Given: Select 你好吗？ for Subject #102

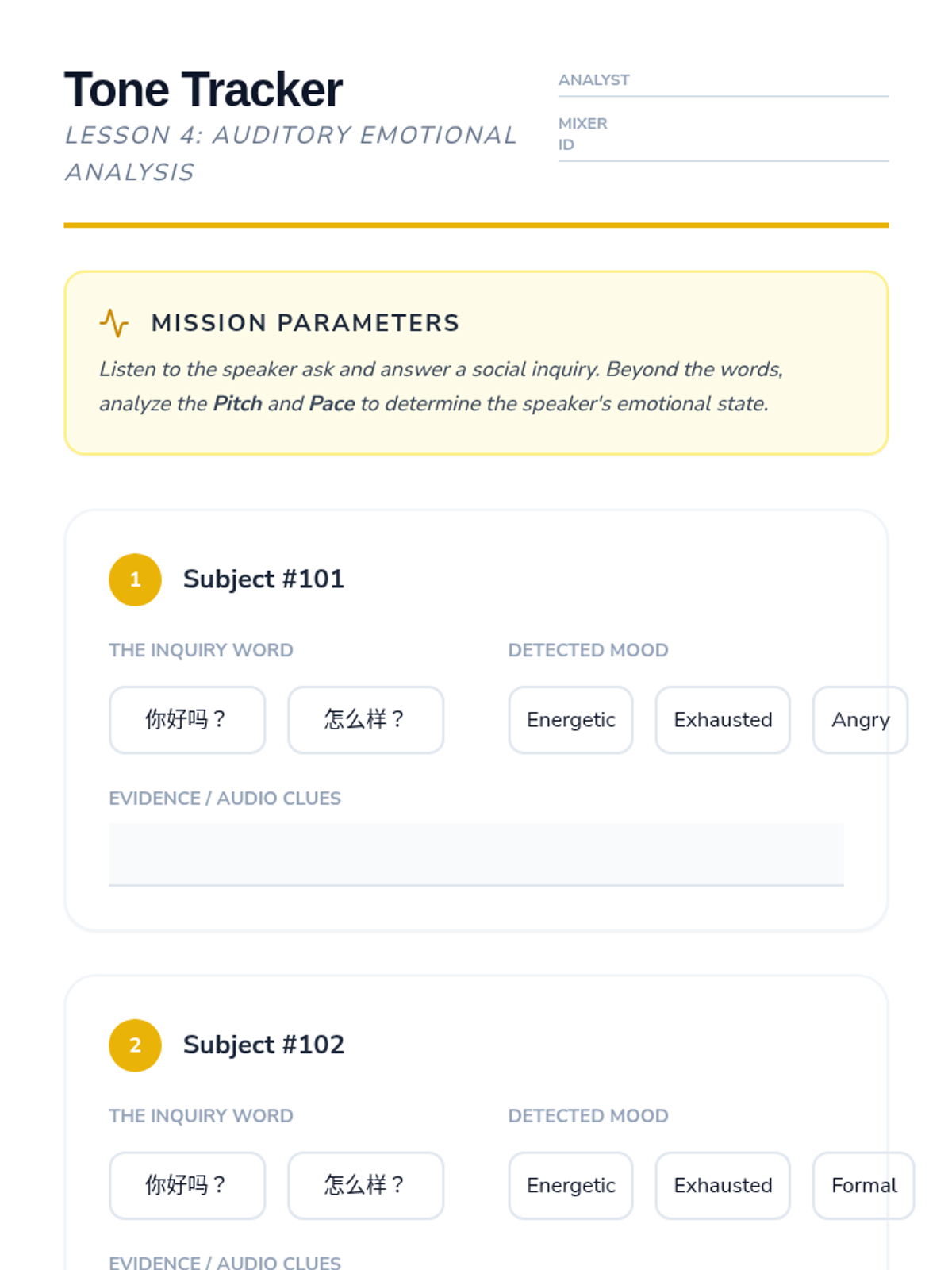Looking at the screenshot, I should tap(187, 1186).
